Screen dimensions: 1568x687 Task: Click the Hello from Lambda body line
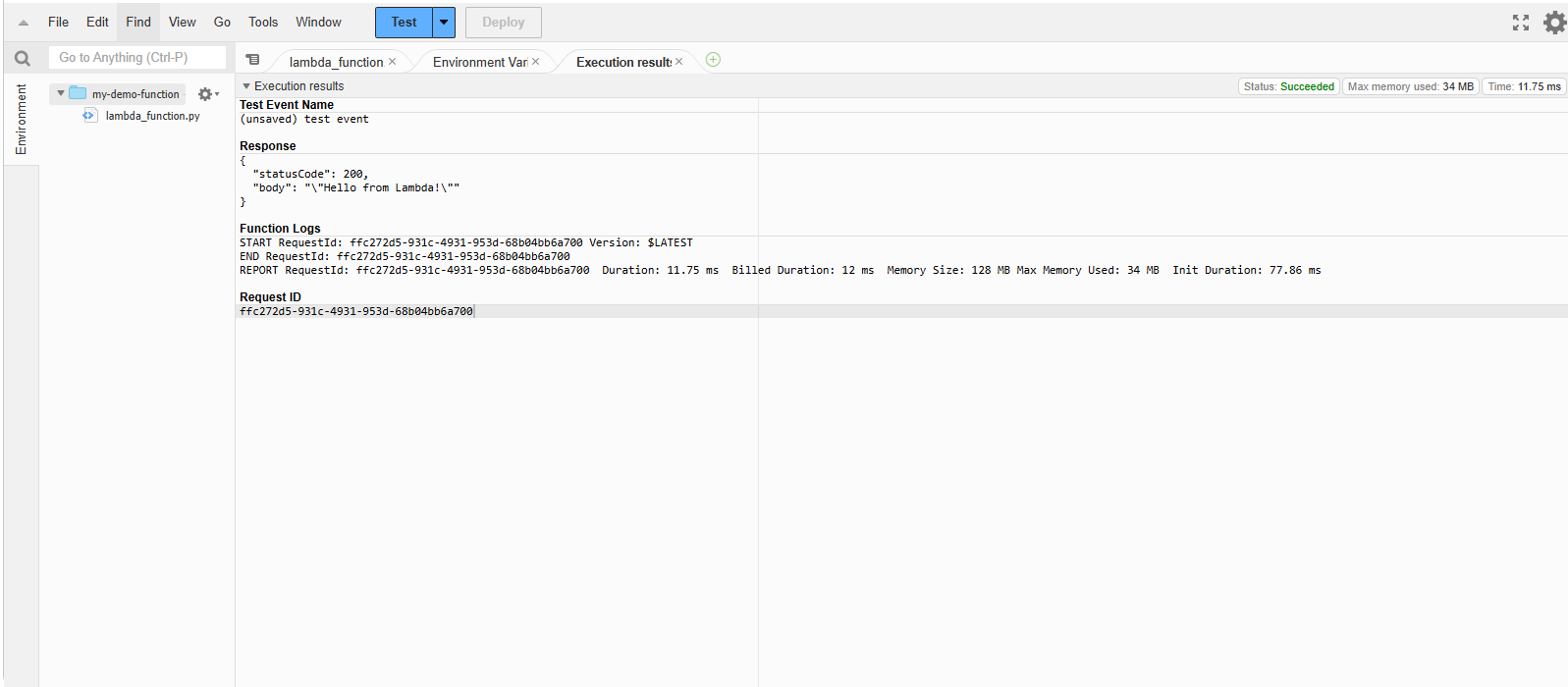[355, 187]
